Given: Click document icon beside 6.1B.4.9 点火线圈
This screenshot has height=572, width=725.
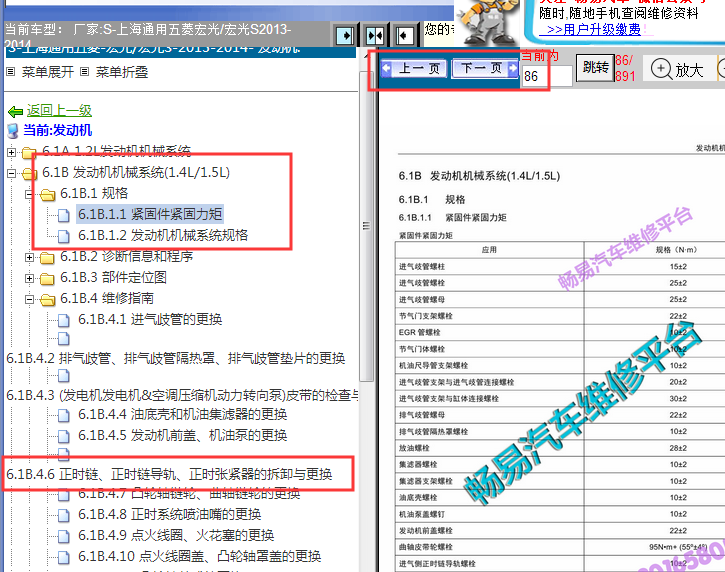Looking at the screenshot, I should click(64, 536).
